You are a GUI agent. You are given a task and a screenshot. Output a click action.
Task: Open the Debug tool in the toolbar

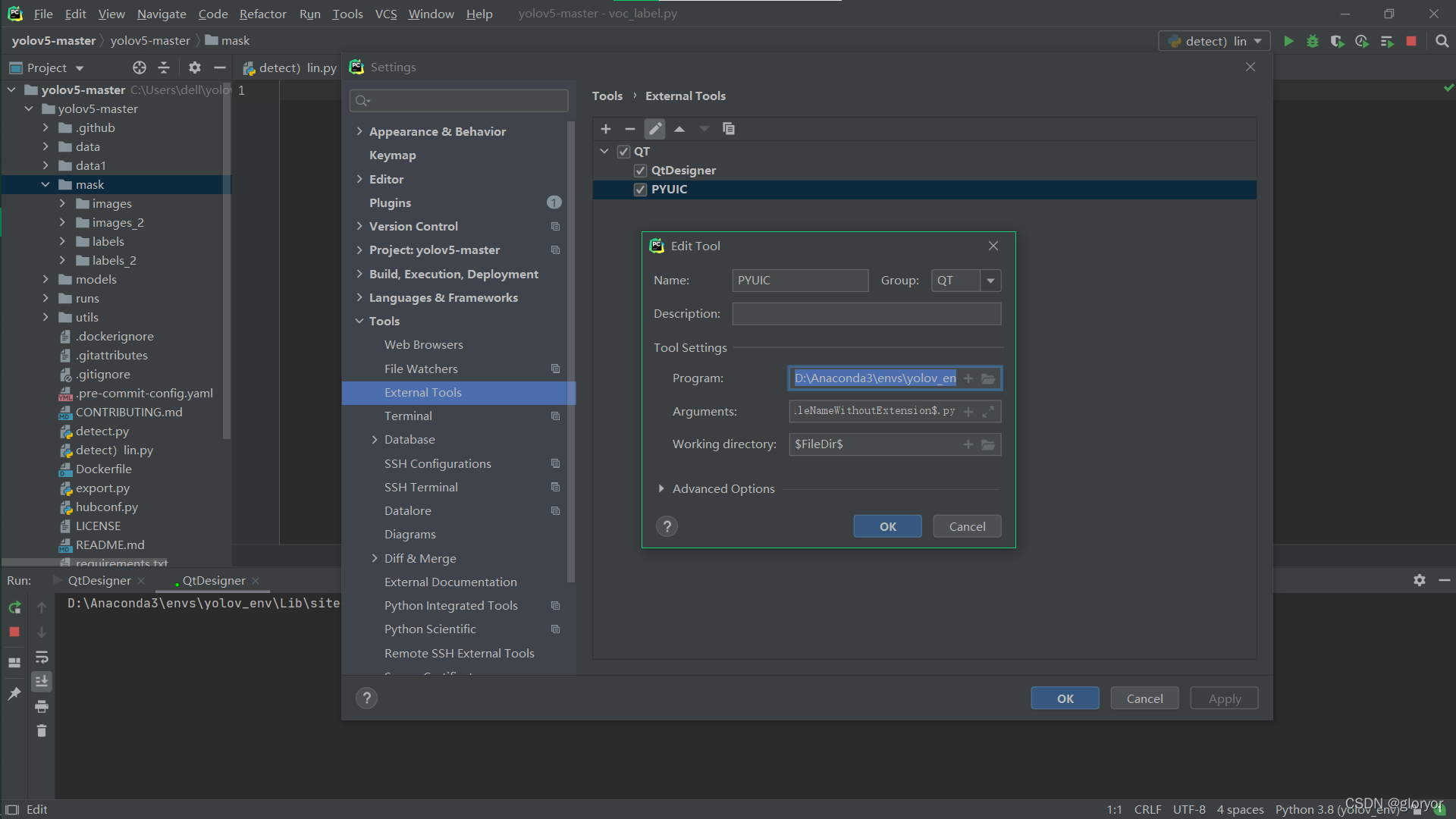coord(1313,42)
